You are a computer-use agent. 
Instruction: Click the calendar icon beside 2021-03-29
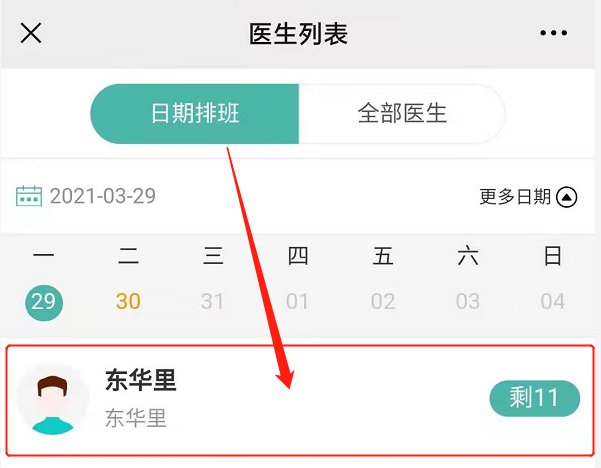(x=29, y=196)
